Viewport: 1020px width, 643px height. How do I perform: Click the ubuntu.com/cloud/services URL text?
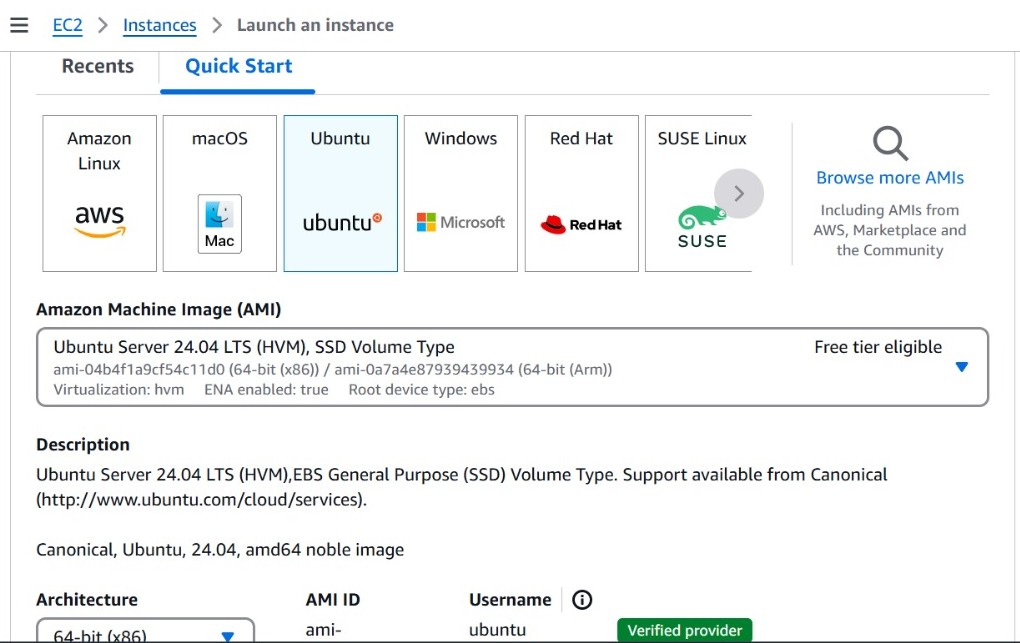[202, 500]
